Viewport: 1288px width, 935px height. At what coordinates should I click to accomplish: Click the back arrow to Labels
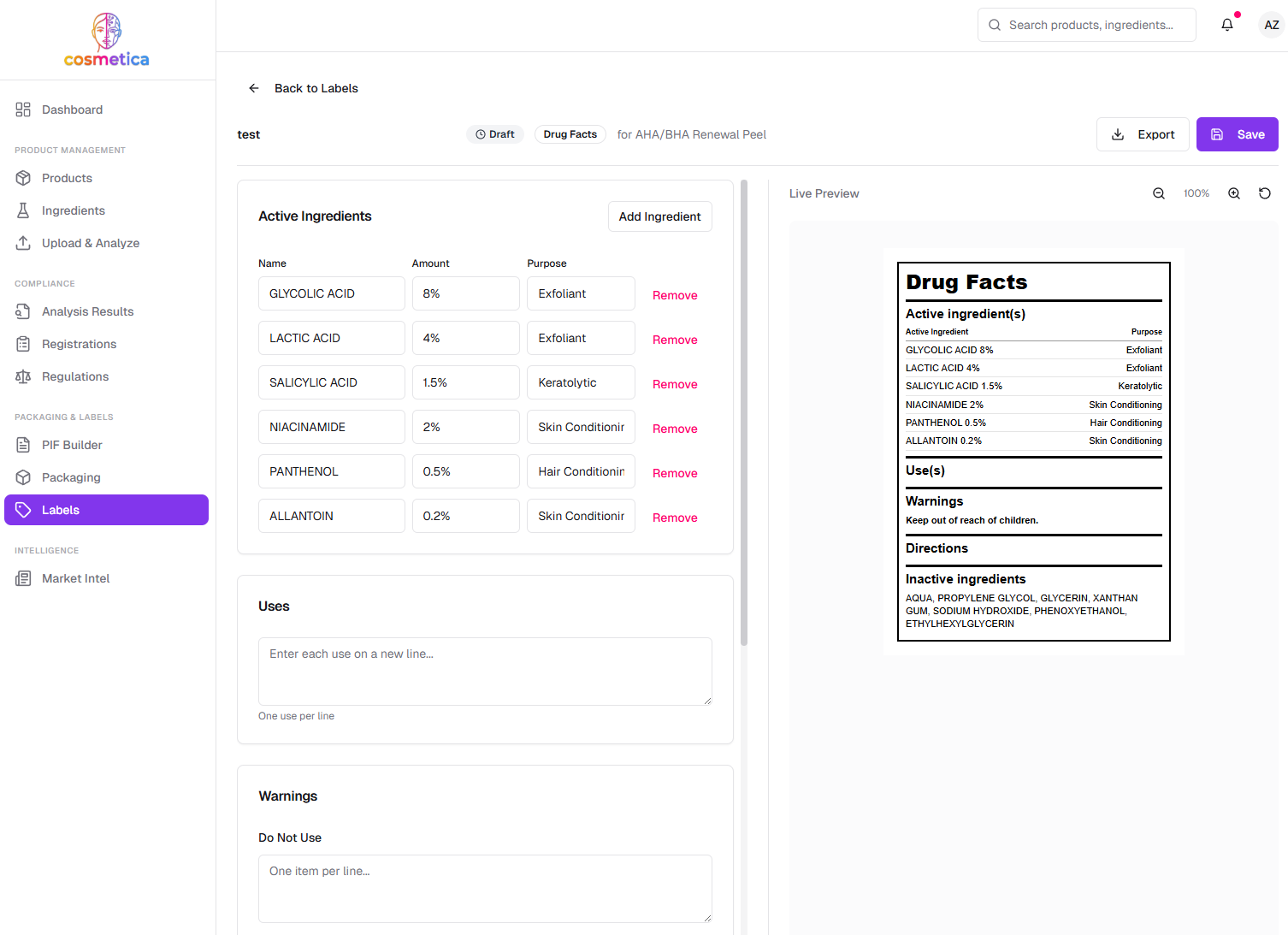[x=254, y=88]
